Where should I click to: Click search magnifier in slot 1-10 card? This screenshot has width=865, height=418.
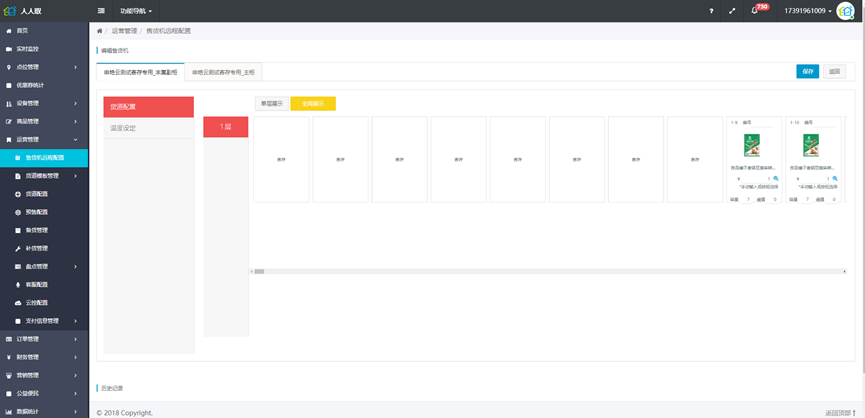click(835, 179)
